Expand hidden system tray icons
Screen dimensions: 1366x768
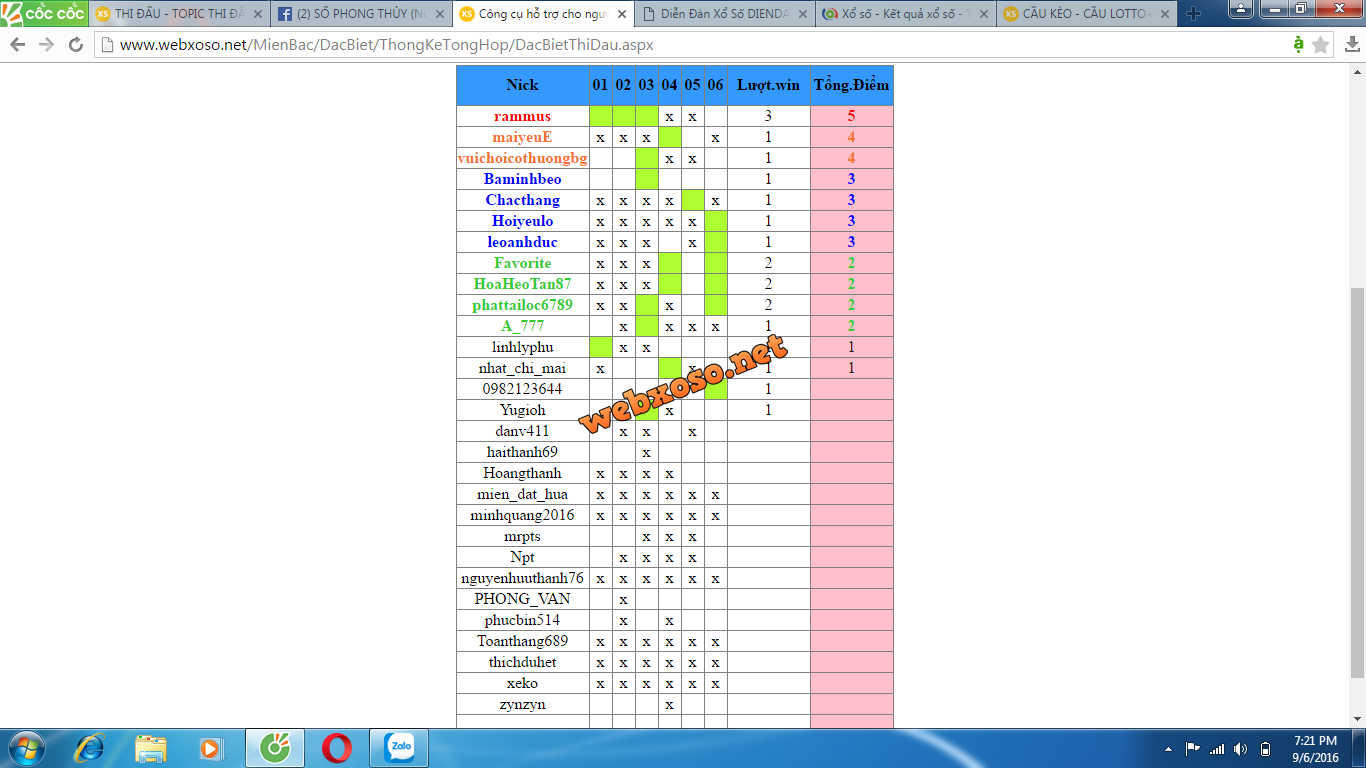pos(1168,748)
